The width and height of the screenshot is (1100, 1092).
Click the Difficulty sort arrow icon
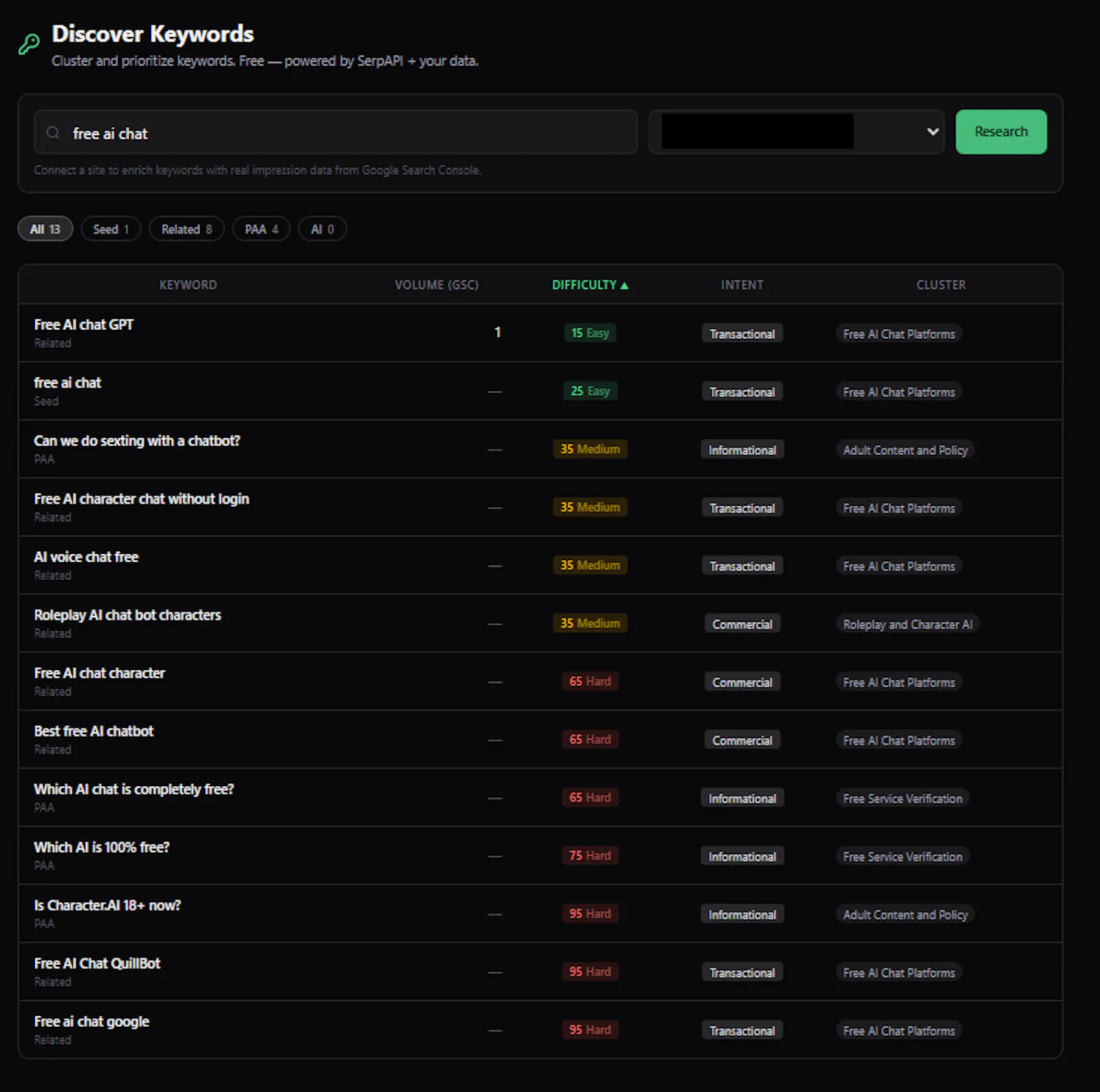(x=624, y=285)
